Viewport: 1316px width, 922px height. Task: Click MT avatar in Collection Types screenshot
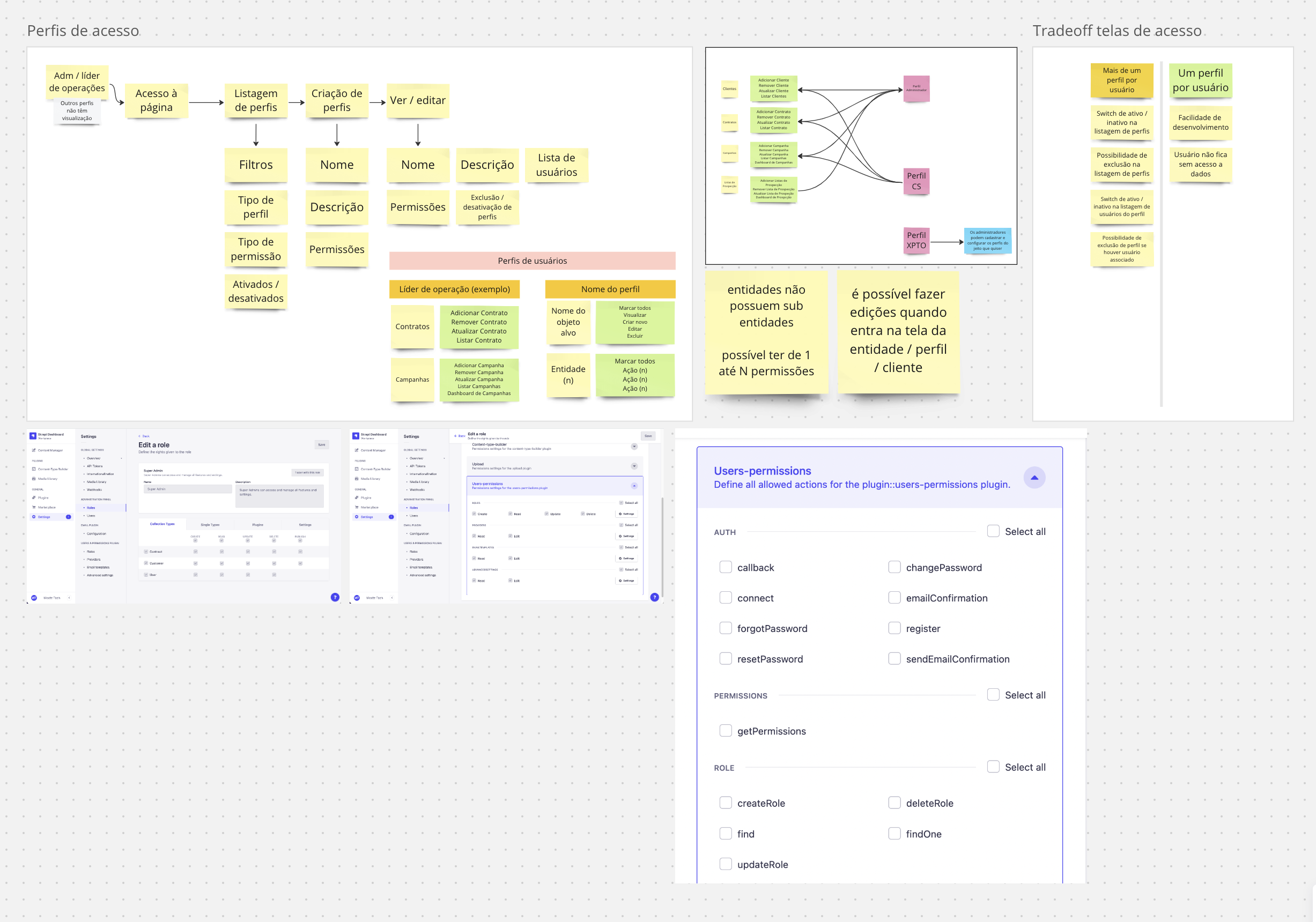point(34,598)
